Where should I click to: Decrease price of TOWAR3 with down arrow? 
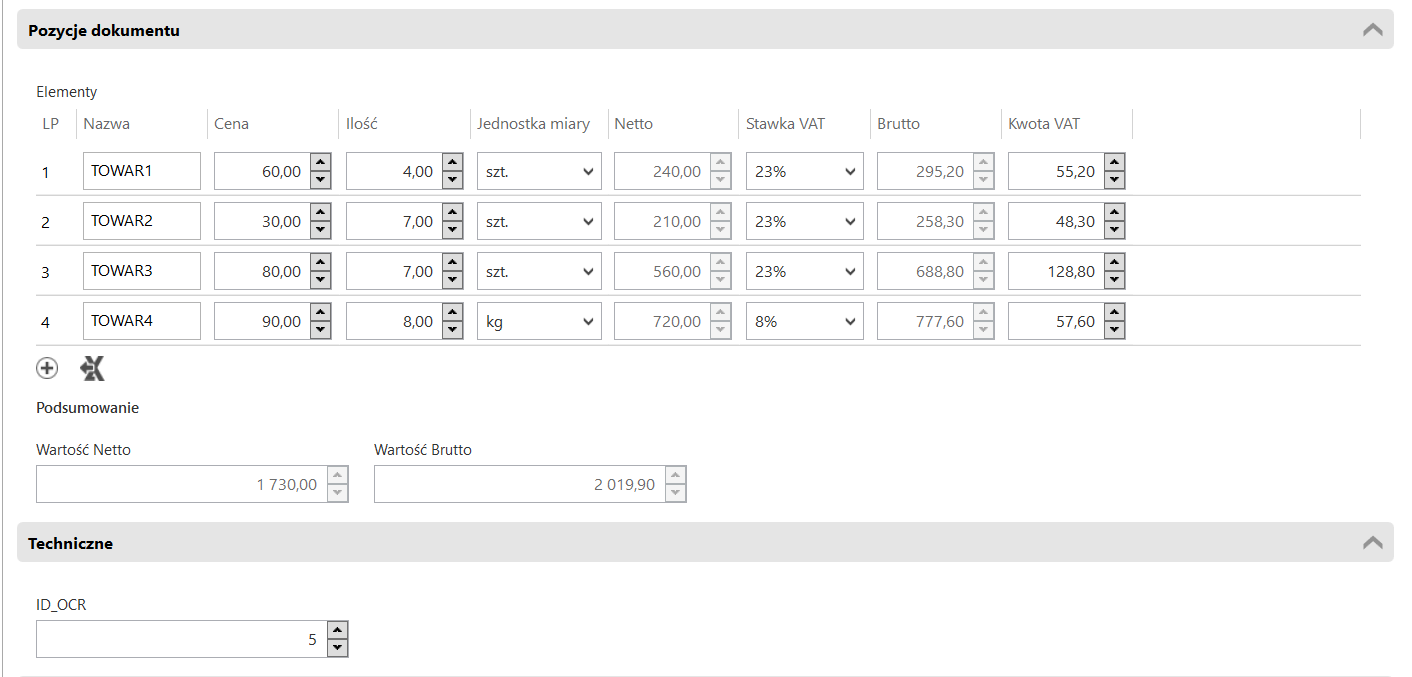click(320, 280)
